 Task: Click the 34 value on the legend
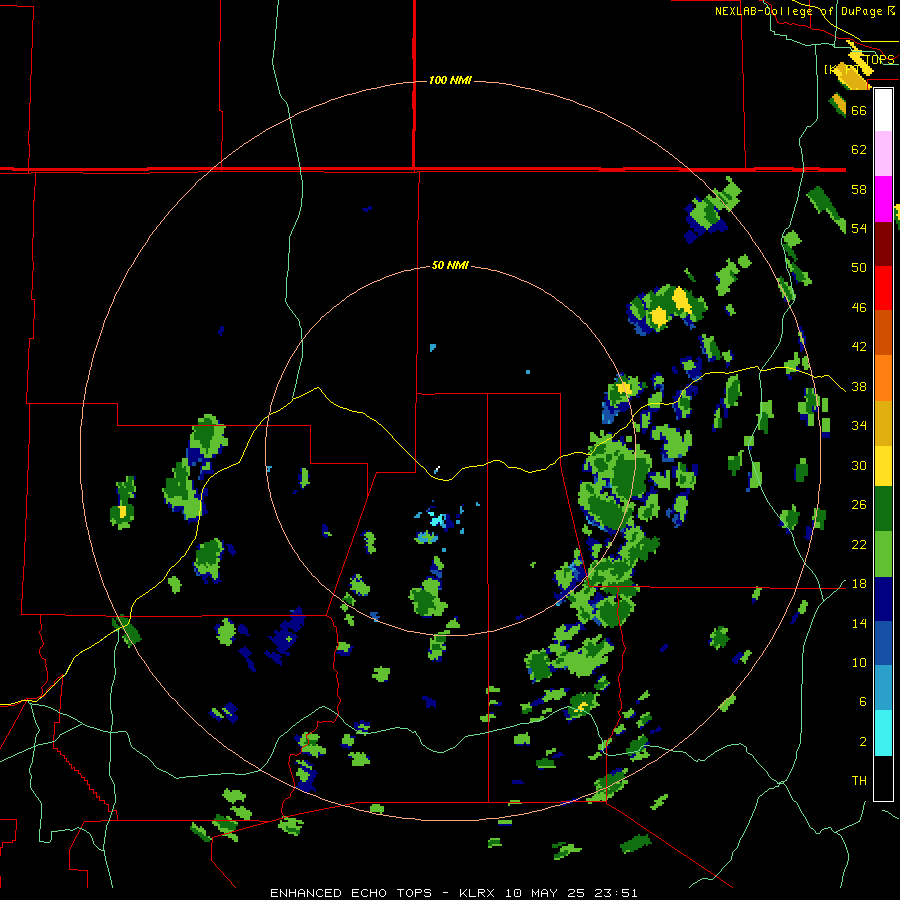[x=859, y=426]
